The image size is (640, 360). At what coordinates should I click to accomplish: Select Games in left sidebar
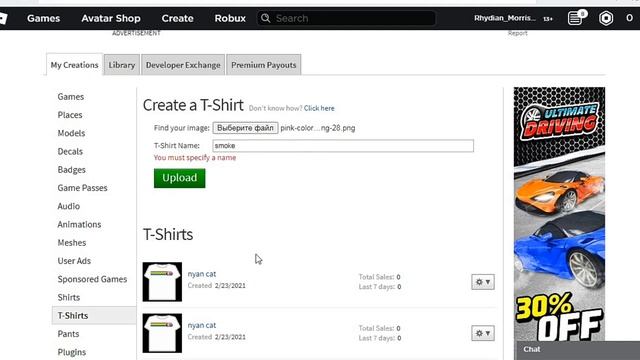click(x=71, y=97)
